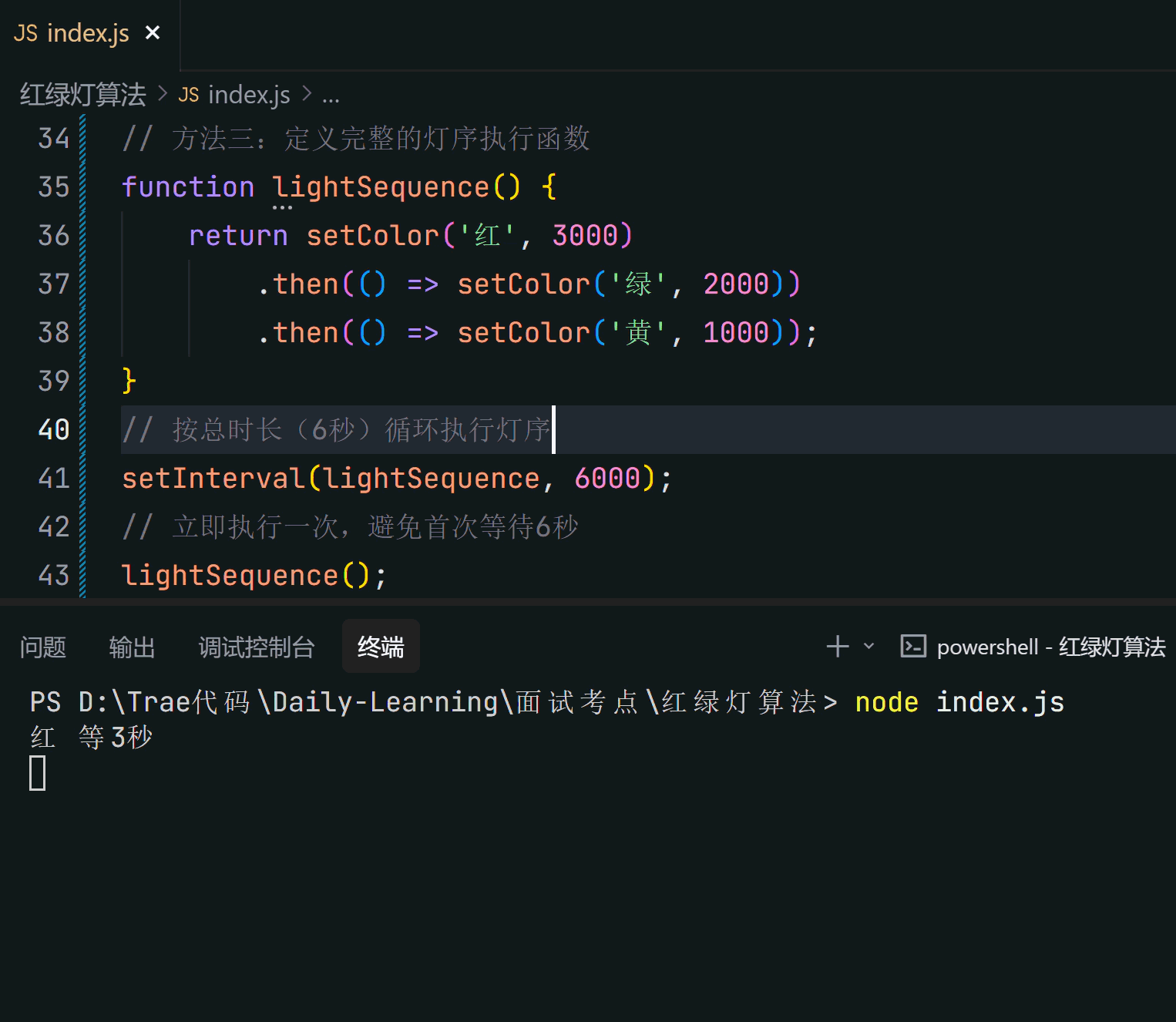
Task: Click comment 立即执行一次 on line 42
Action: 350,527
